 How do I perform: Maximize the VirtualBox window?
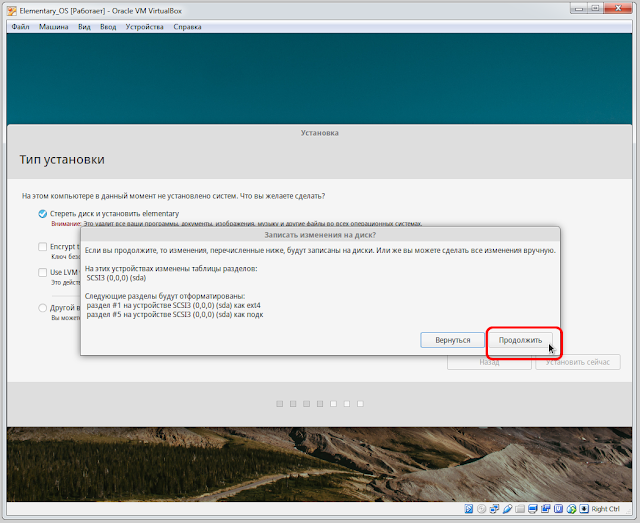[595, 8]
